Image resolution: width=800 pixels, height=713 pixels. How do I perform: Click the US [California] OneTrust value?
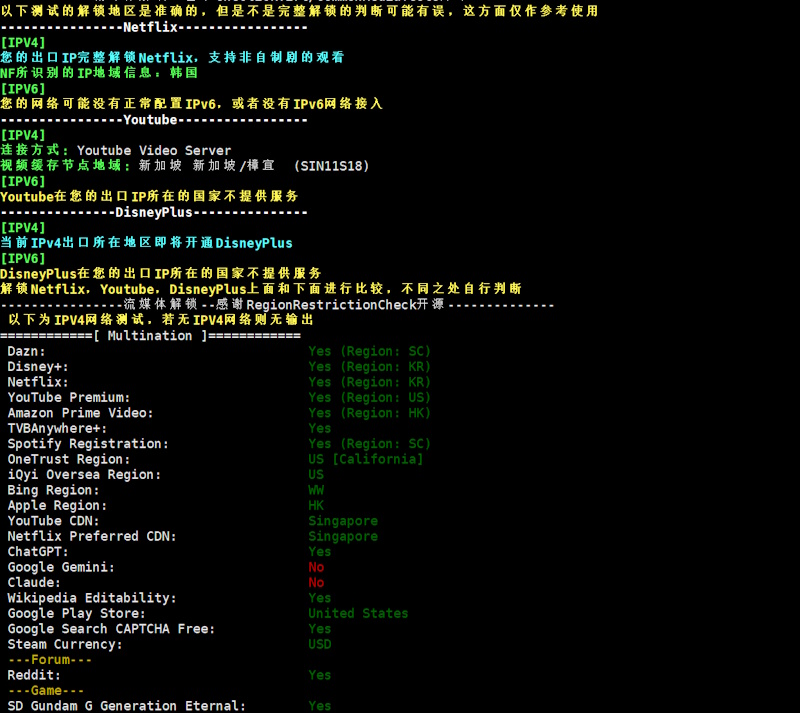[x=365, y=459]
